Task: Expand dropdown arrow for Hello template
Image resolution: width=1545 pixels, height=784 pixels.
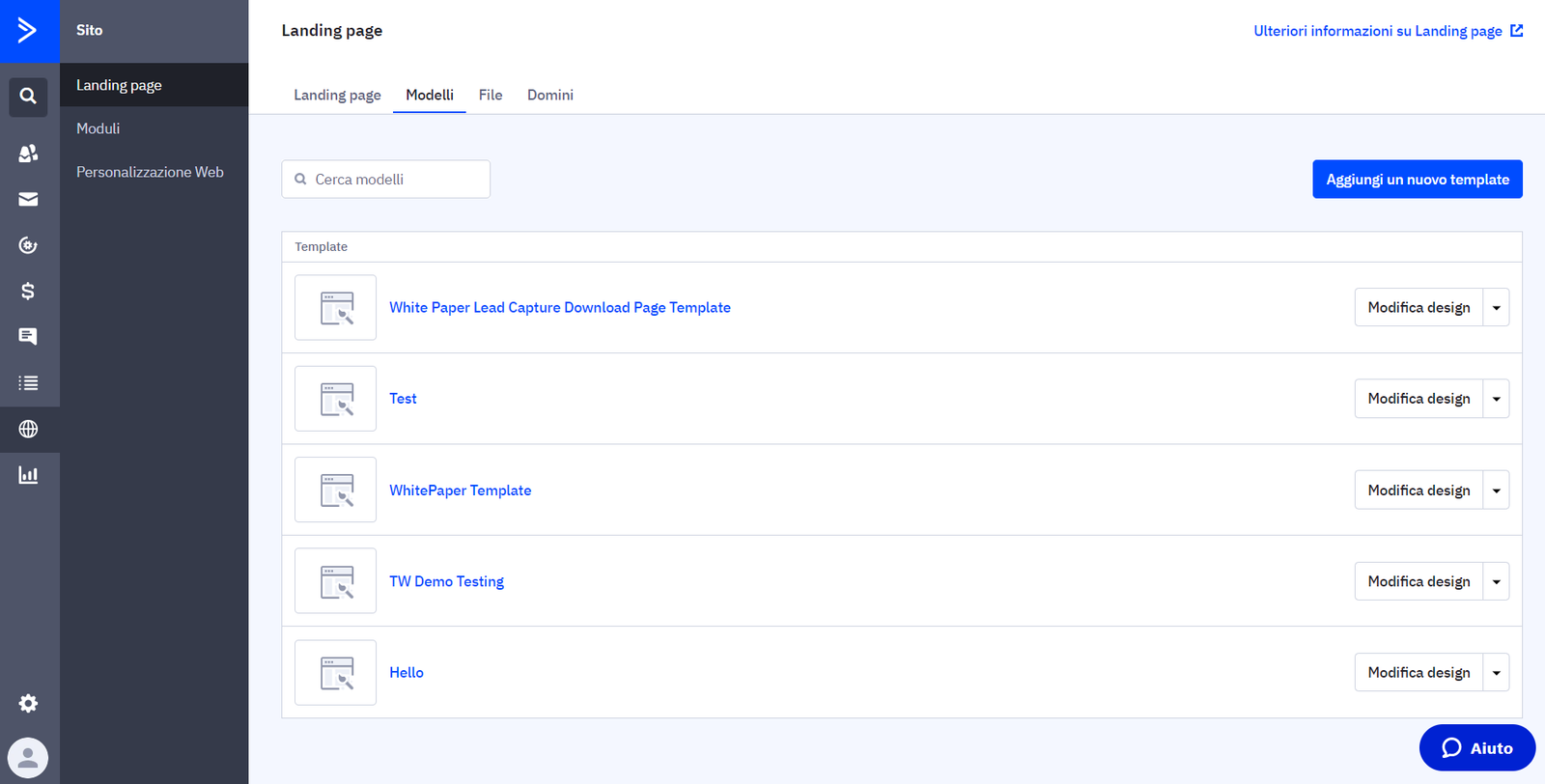Action: point(1496,673)
